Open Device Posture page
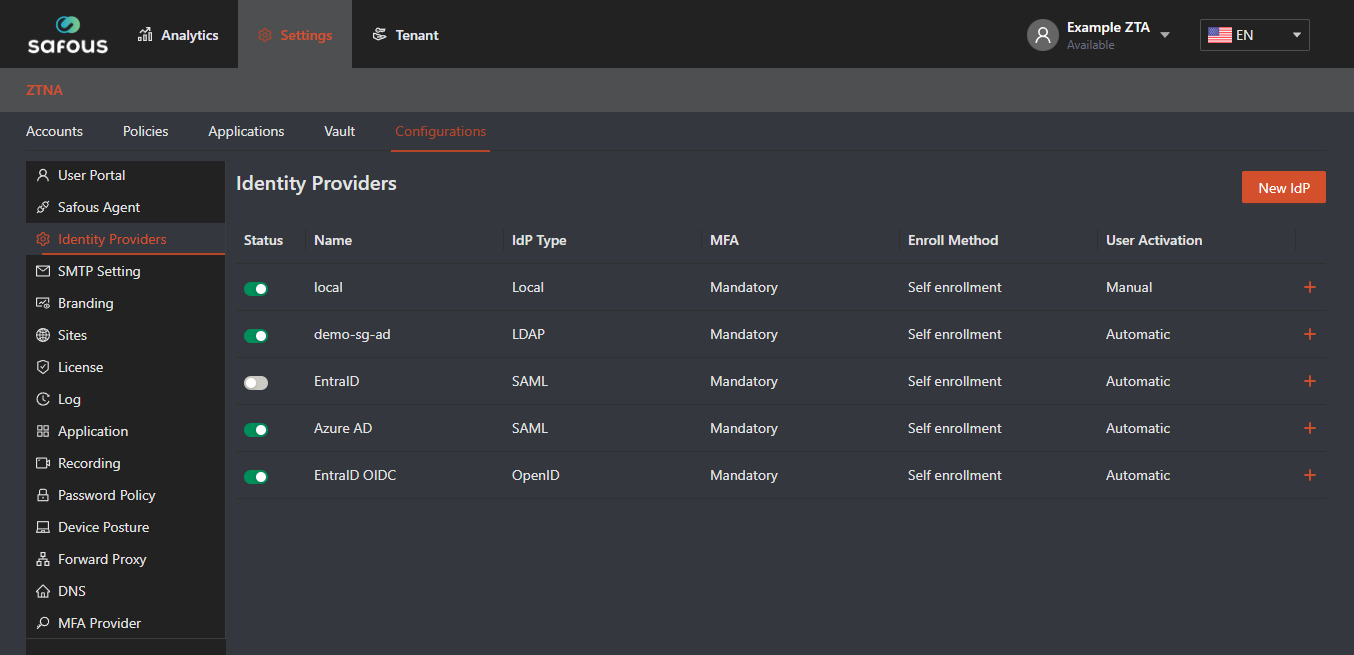The width and height of the screenshot is (1354, 655). coord(125,527)
